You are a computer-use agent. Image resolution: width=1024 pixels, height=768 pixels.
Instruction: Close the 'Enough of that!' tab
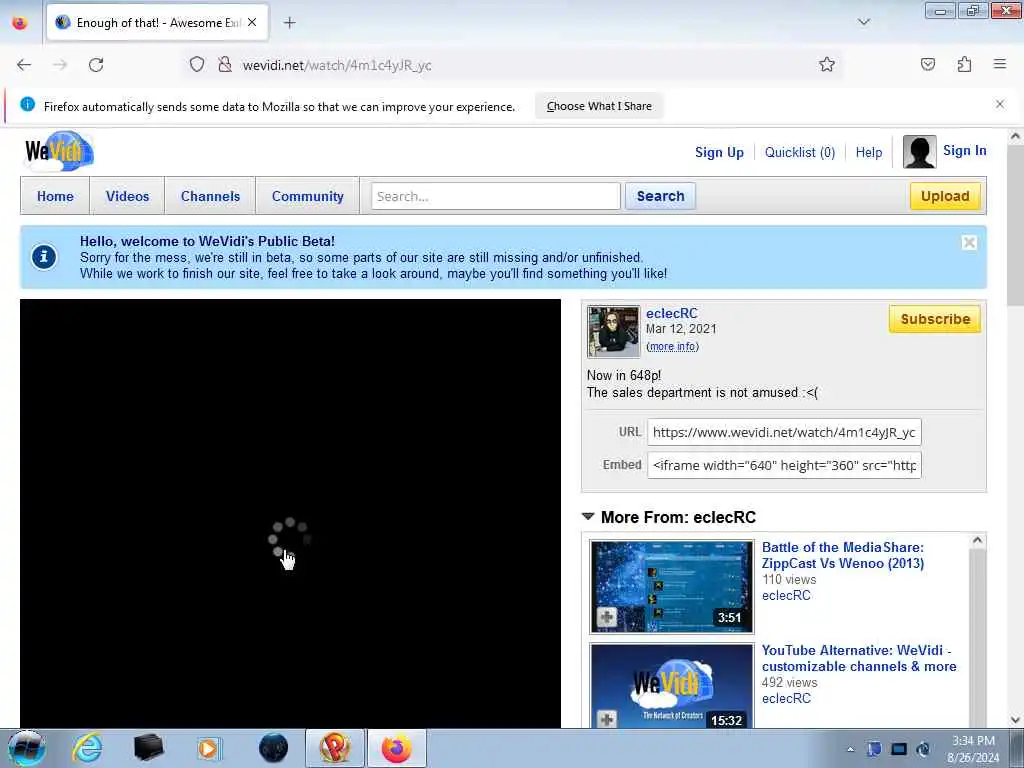252,22
